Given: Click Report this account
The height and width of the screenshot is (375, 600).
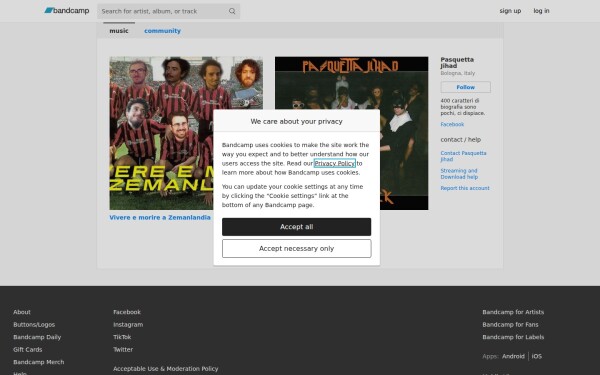Looking at the screenshot, I should tap(465, 188).
